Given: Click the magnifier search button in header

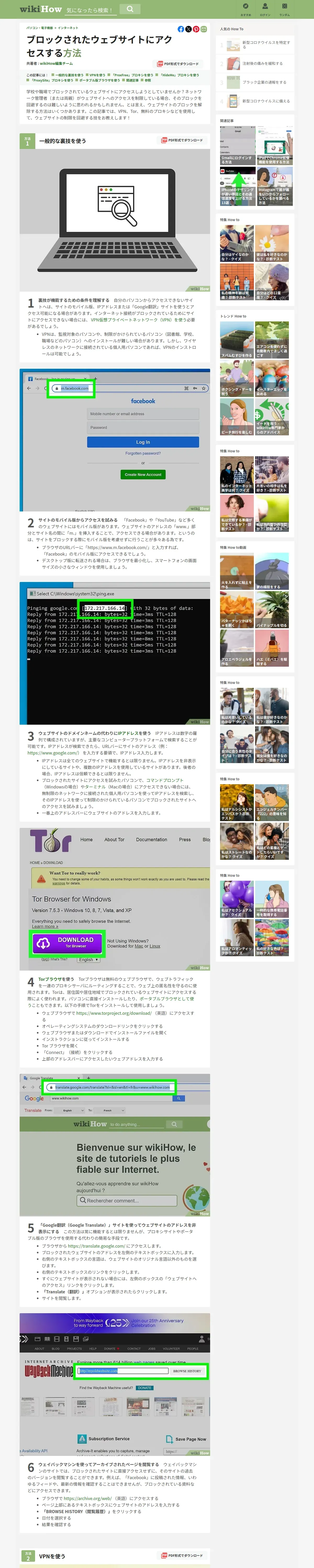Looking at the screenshot, I should (x=129, y=9).
